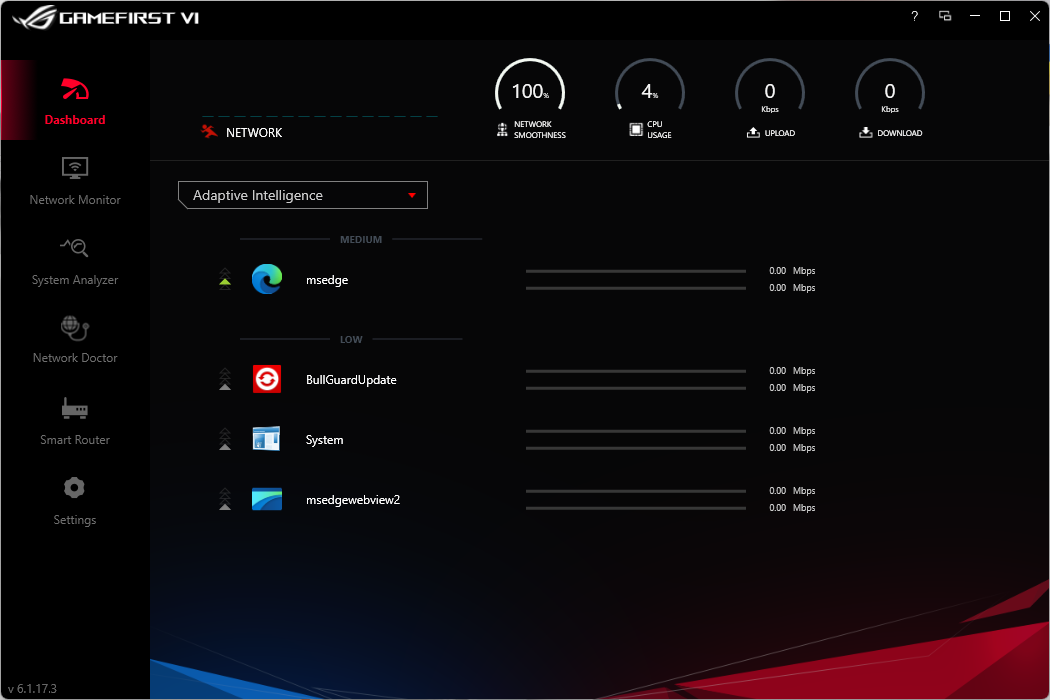Click the msedgewebview2 app icon

[x=267, y=499]
